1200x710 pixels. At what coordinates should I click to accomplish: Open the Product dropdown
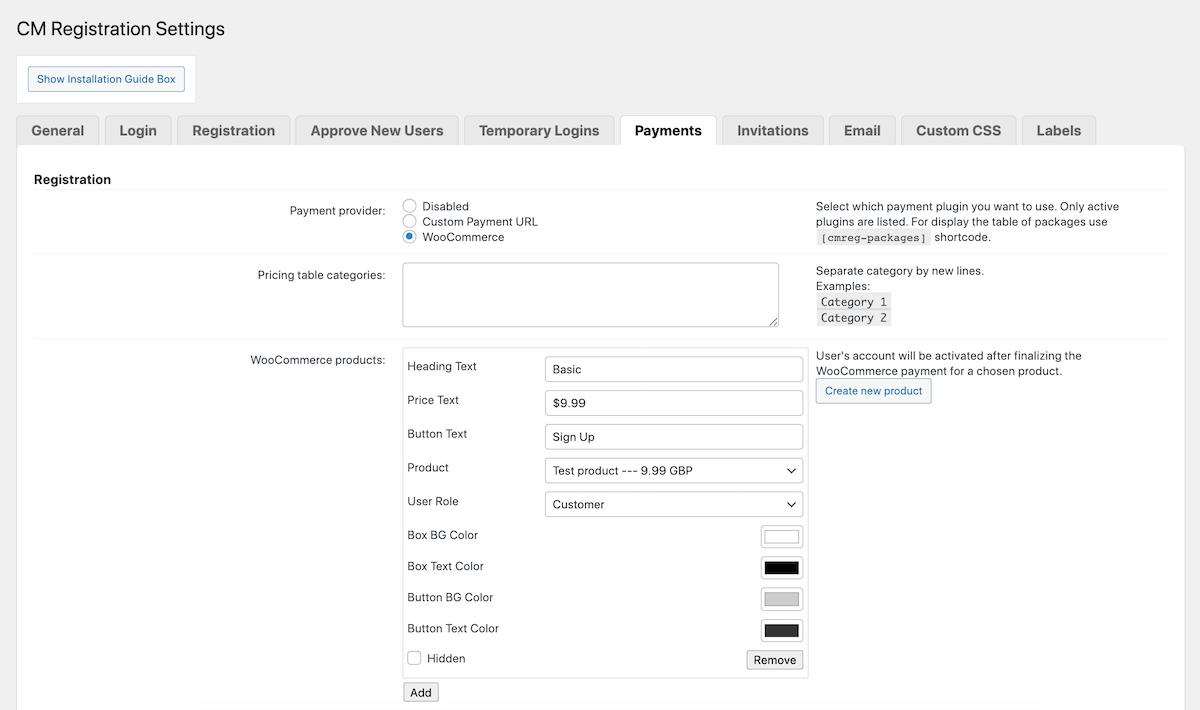[x=674, y=470]
